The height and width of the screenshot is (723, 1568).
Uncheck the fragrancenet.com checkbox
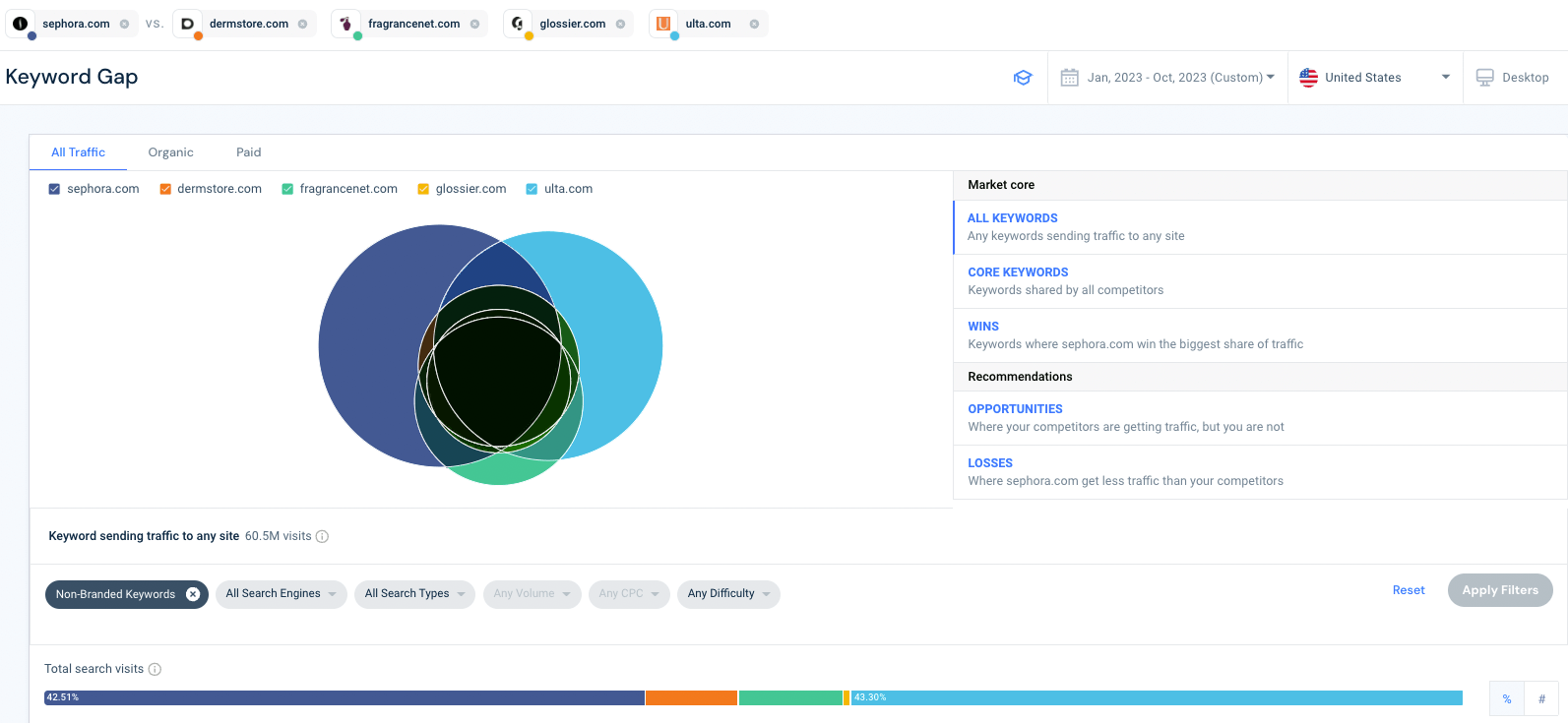coord(287,189)
